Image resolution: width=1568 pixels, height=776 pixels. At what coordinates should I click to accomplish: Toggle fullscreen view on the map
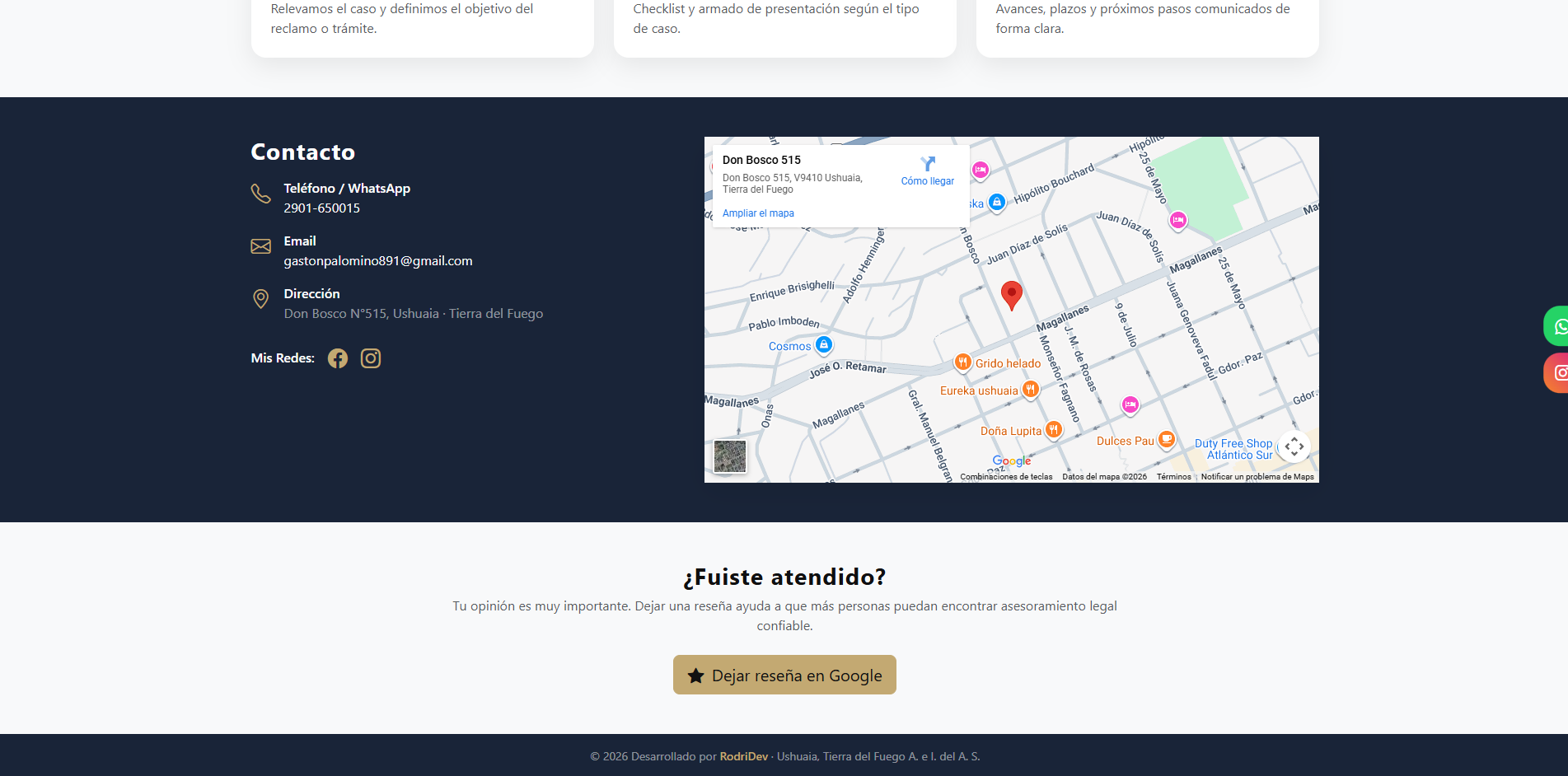tap(1294, 446)
